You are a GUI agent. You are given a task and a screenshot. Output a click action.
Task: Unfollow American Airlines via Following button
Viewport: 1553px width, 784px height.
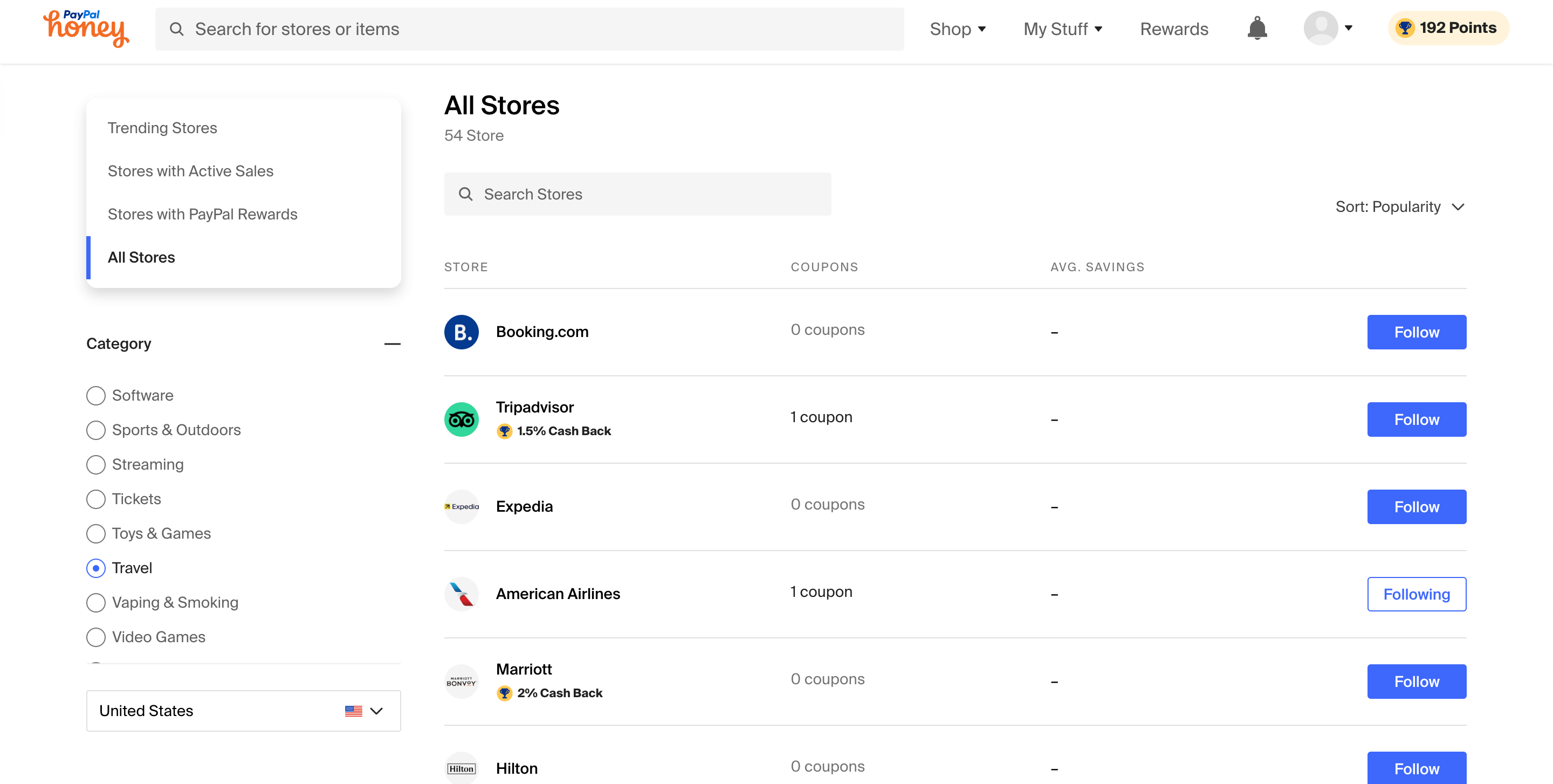pyautogui.click(x=1416, y=594)
